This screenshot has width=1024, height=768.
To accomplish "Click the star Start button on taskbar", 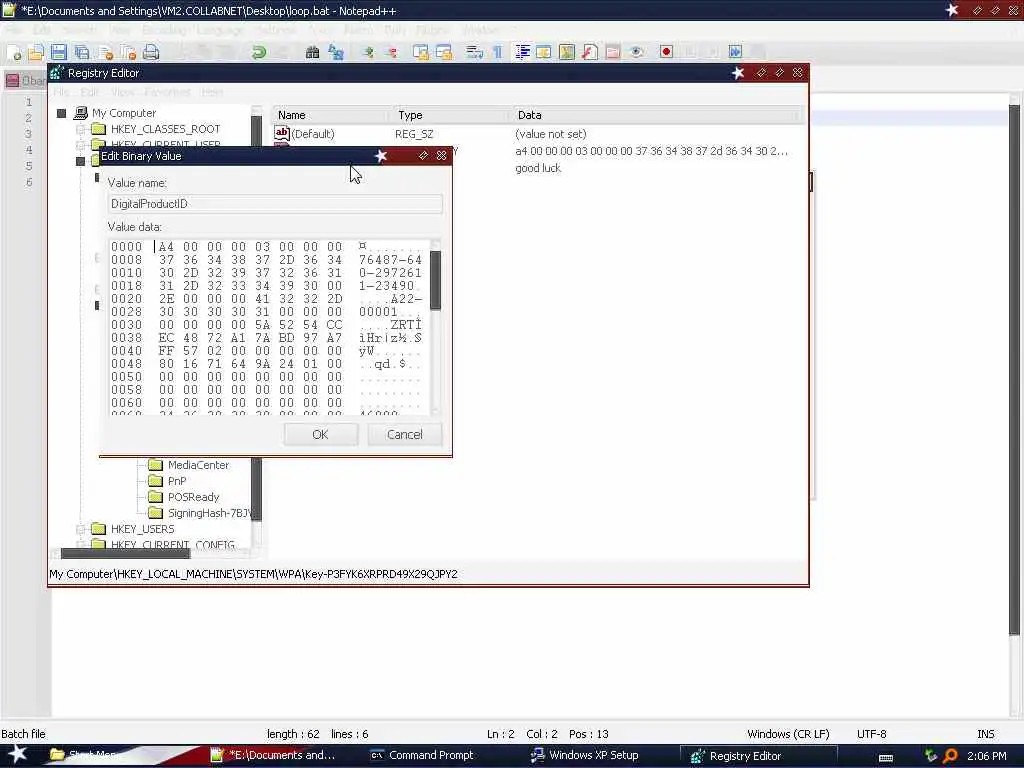I will [17, 754].
